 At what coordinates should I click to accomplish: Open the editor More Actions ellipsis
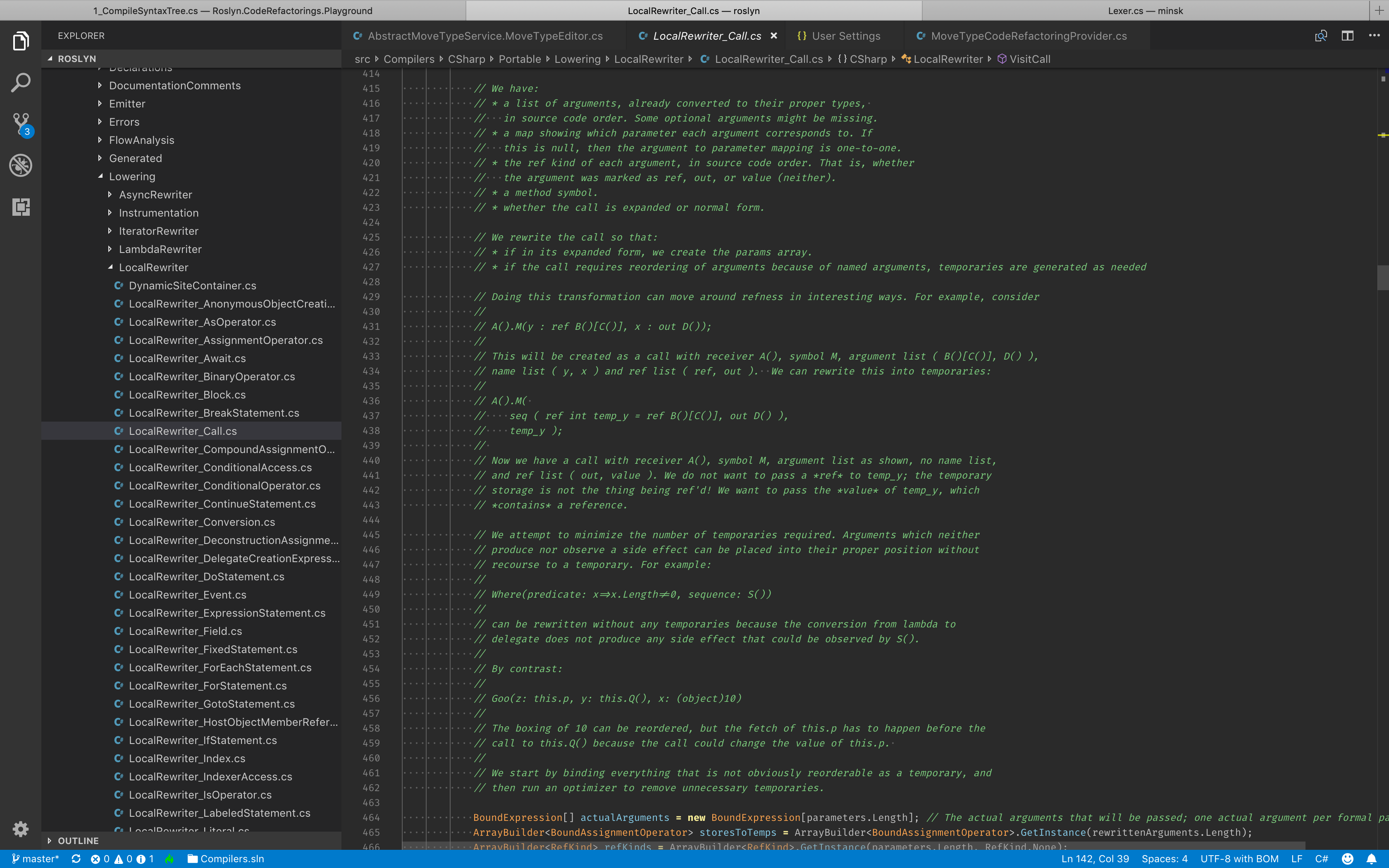point(1374,36)
